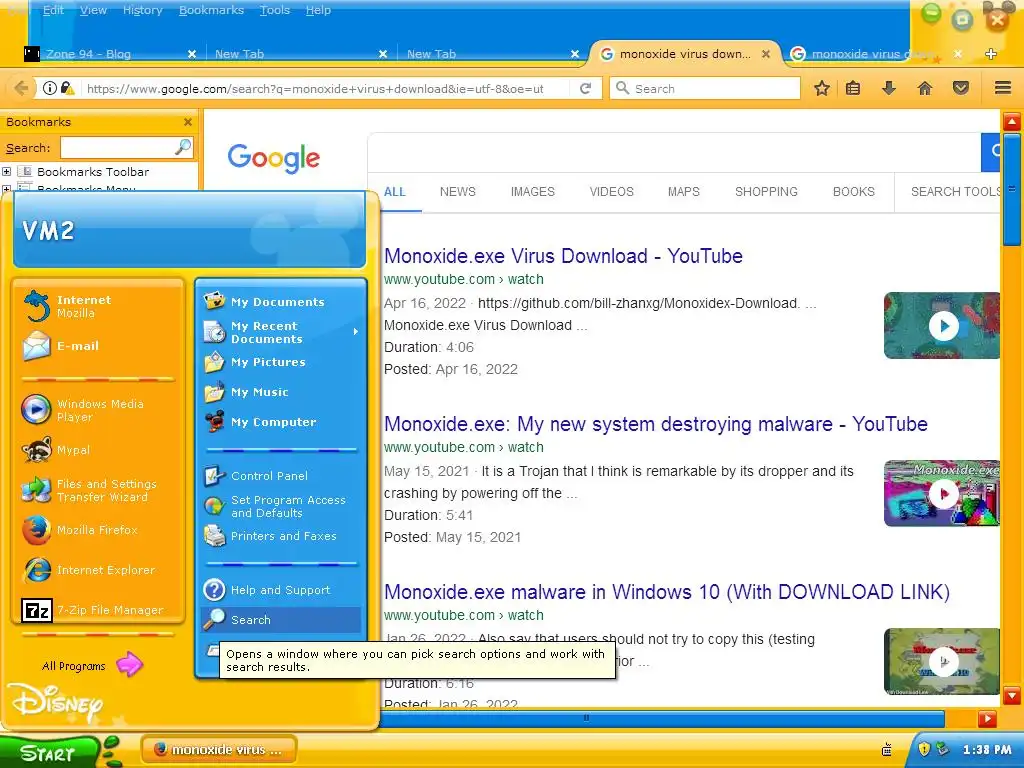Open the downloads arrow icon
The width and height of the screenshot is (1024, 768).
click(x=889, y=88)
